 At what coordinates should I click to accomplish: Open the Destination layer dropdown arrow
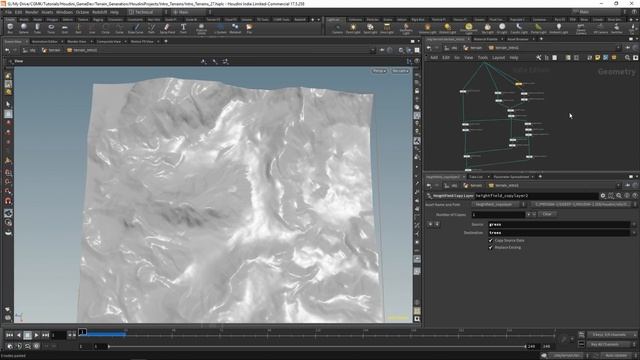[634, 233]
